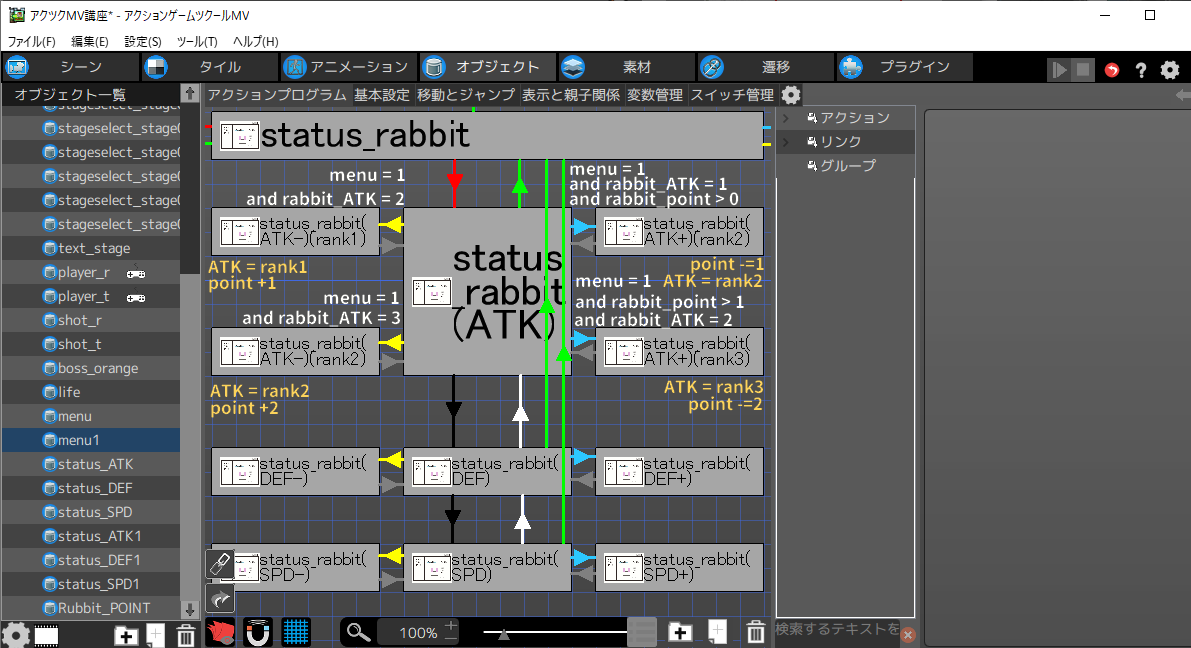The image size is (1191, 648).
Task: Click the red undo arrow icon
Action: [x=1112, y=69]
